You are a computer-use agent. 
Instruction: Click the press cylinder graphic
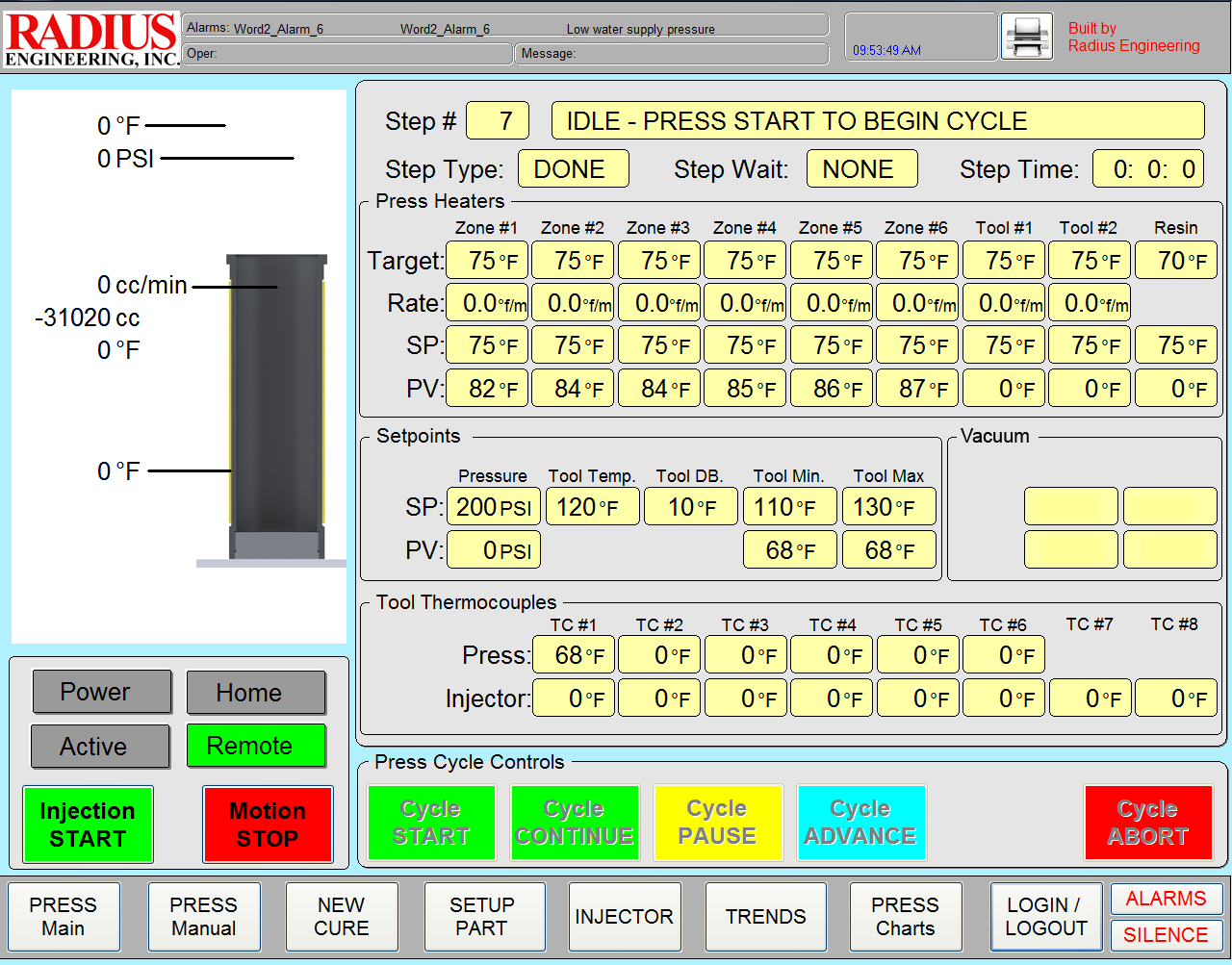[x=276, y=404]
